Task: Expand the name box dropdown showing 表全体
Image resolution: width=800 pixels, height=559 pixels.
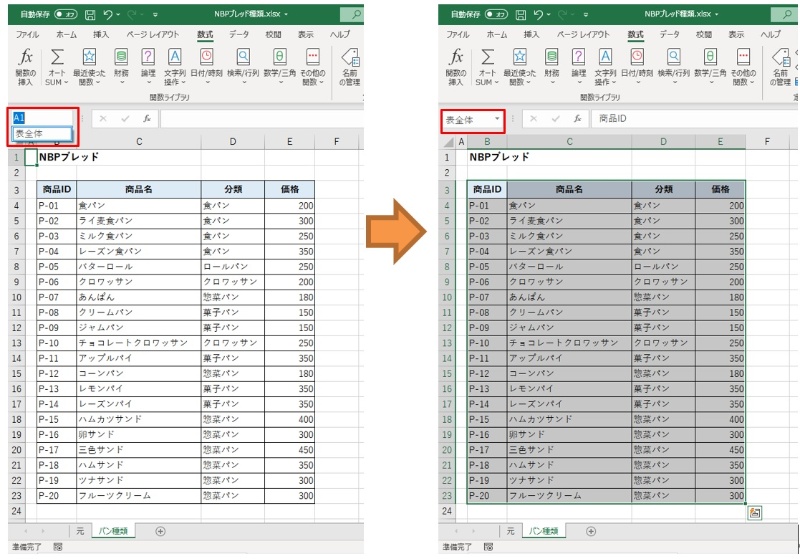Action: (x=497, y=119)
